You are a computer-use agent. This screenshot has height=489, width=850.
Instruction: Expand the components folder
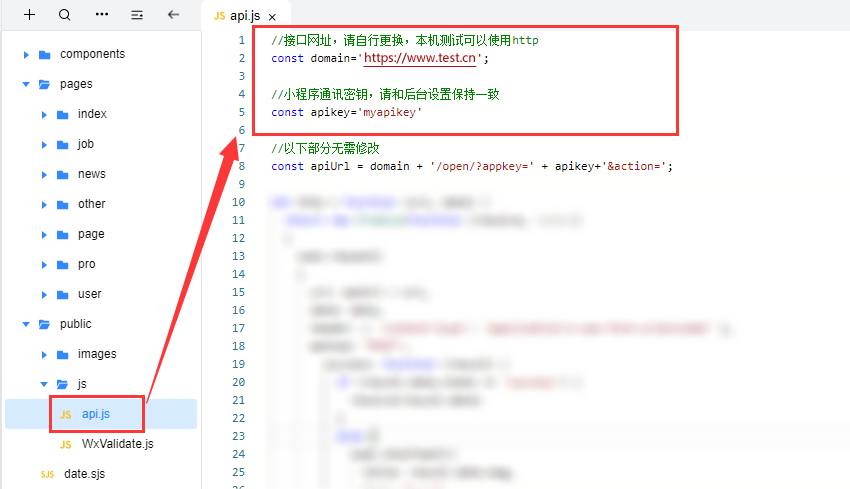(26, 54)
